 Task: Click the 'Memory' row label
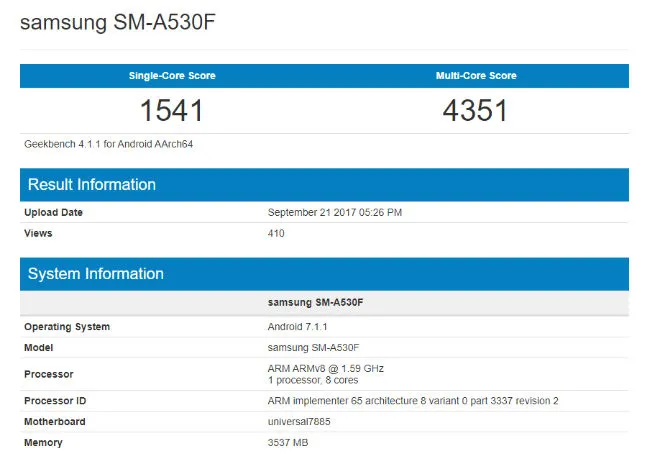click(x=43, y=443)
